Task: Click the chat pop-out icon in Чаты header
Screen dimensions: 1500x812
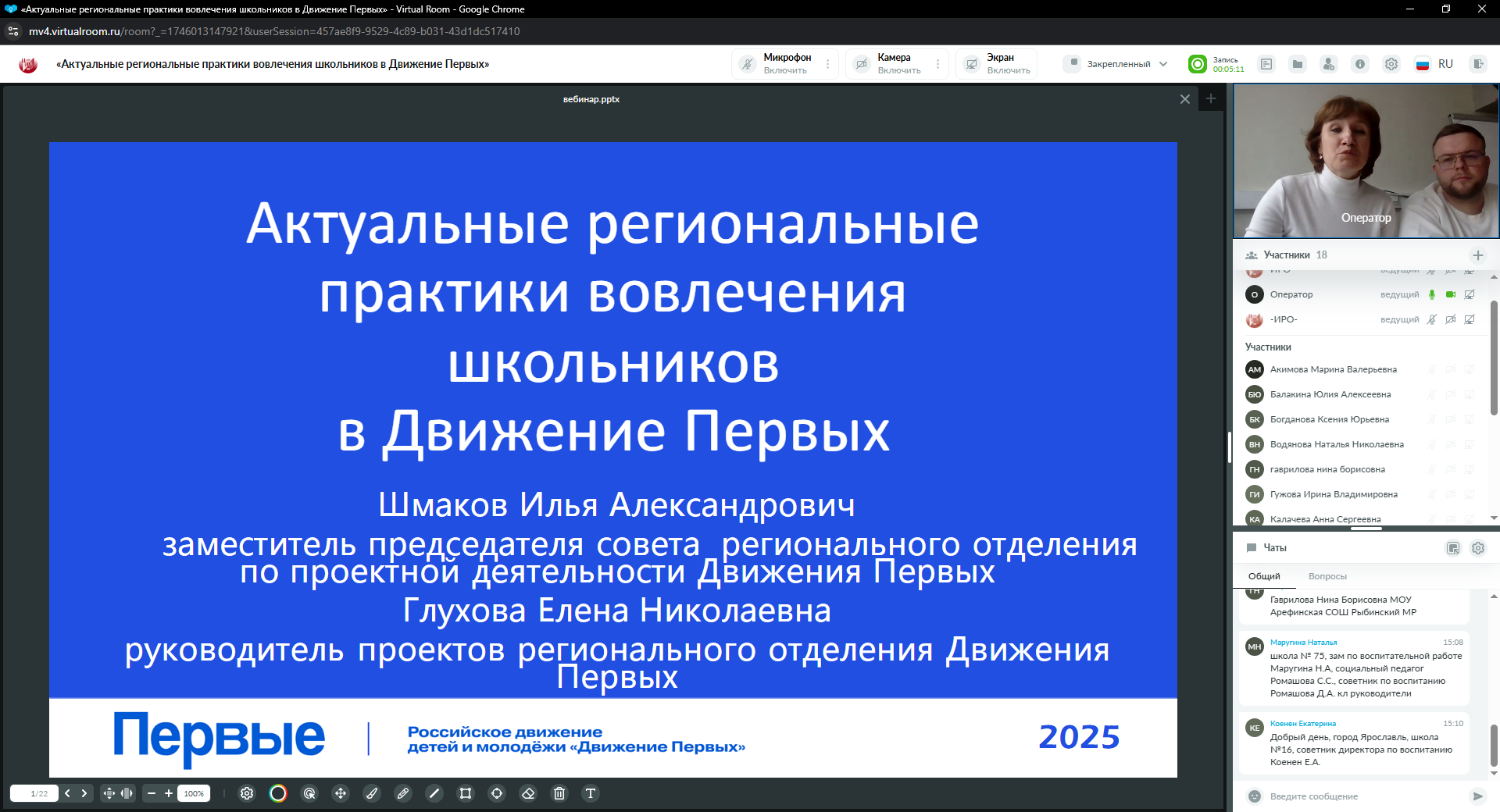Action: coord(1453,548)
